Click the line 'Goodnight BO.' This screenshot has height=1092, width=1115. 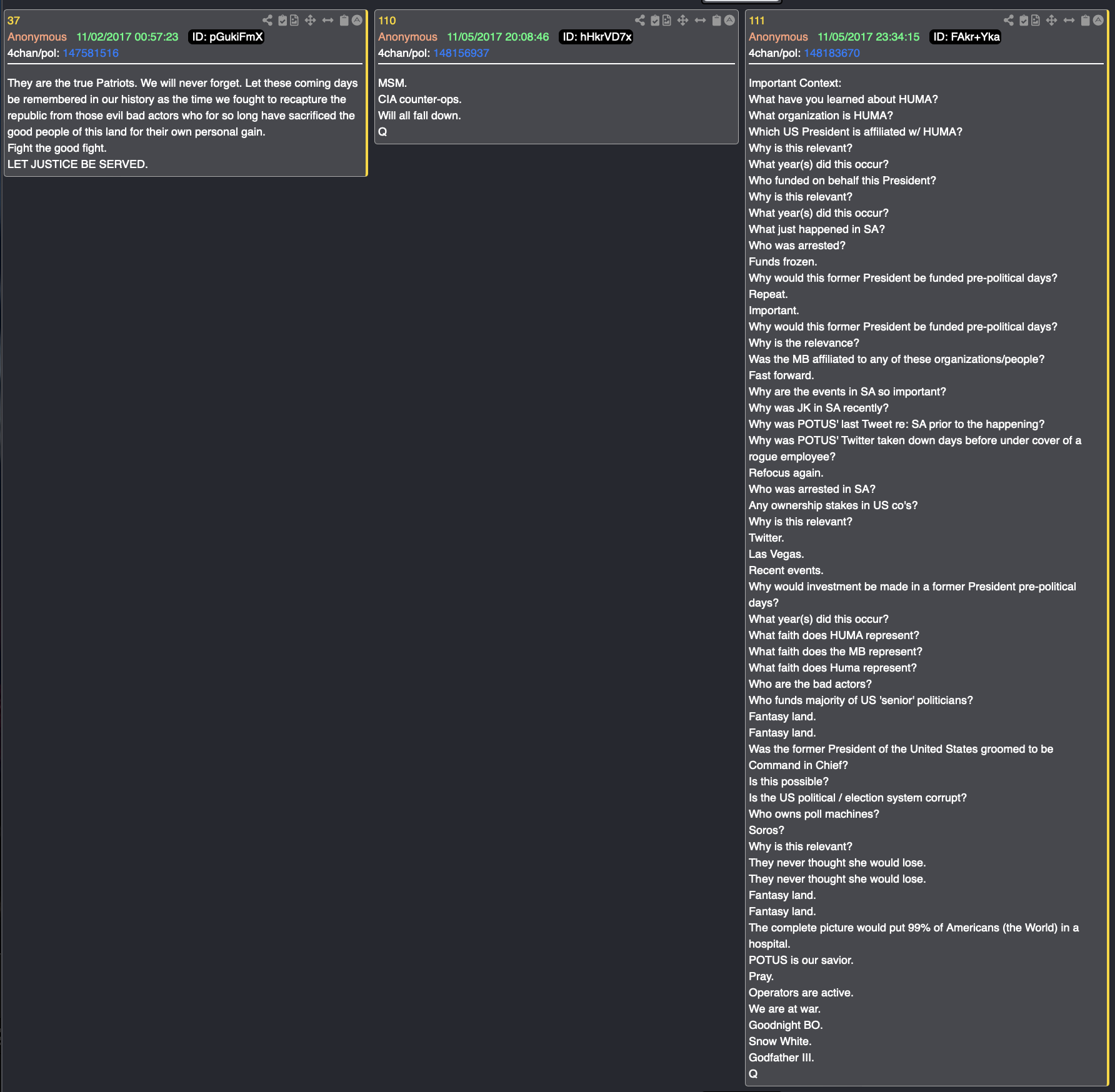(786, 1025)
